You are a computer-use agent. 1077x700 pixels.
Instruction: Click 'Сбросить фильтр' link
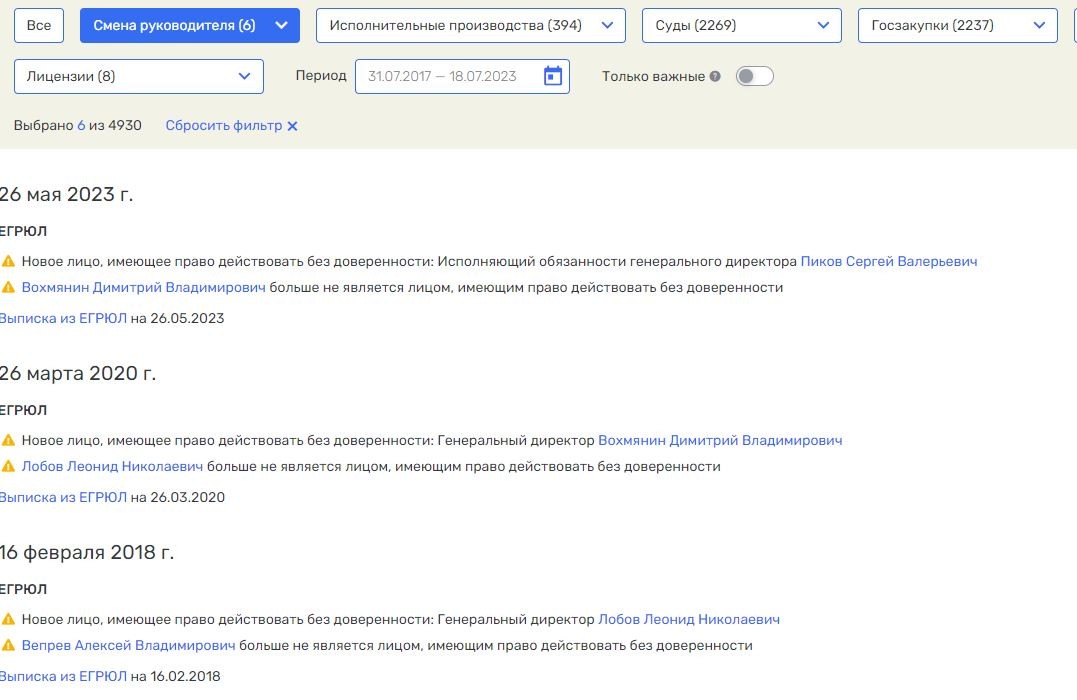pos(224,126)
